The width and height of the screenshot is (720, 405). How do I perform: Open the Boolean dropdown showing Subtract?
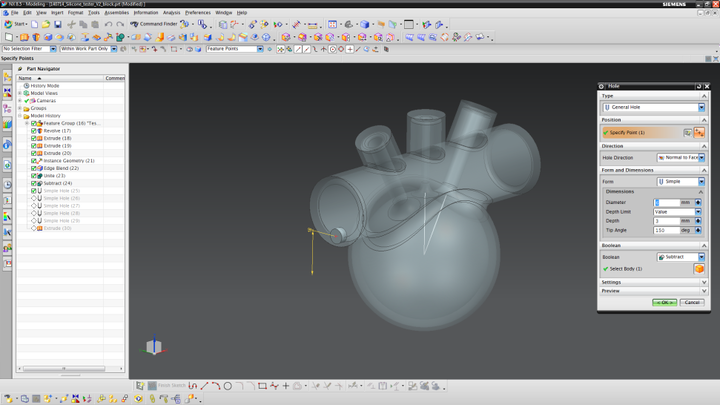point(681,257)
